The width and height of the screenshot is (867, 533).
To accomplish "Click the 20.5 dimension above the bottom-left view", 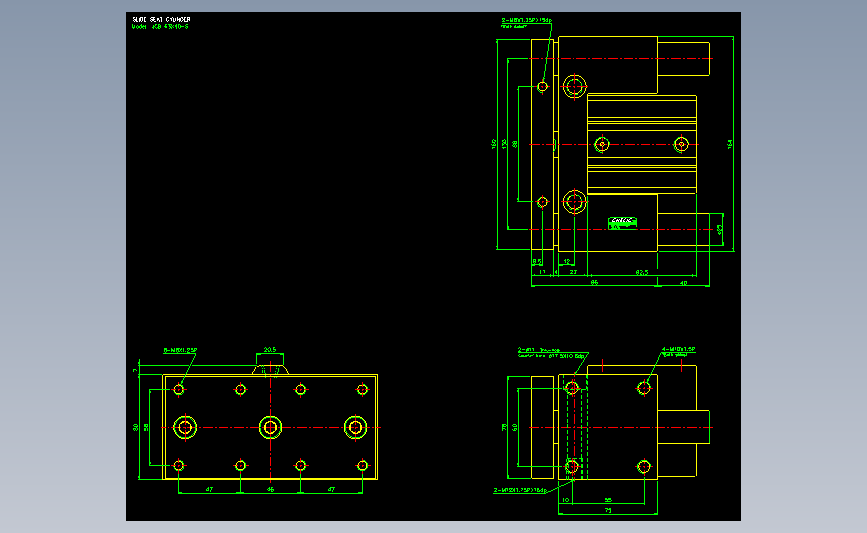I will pos(270,350).
